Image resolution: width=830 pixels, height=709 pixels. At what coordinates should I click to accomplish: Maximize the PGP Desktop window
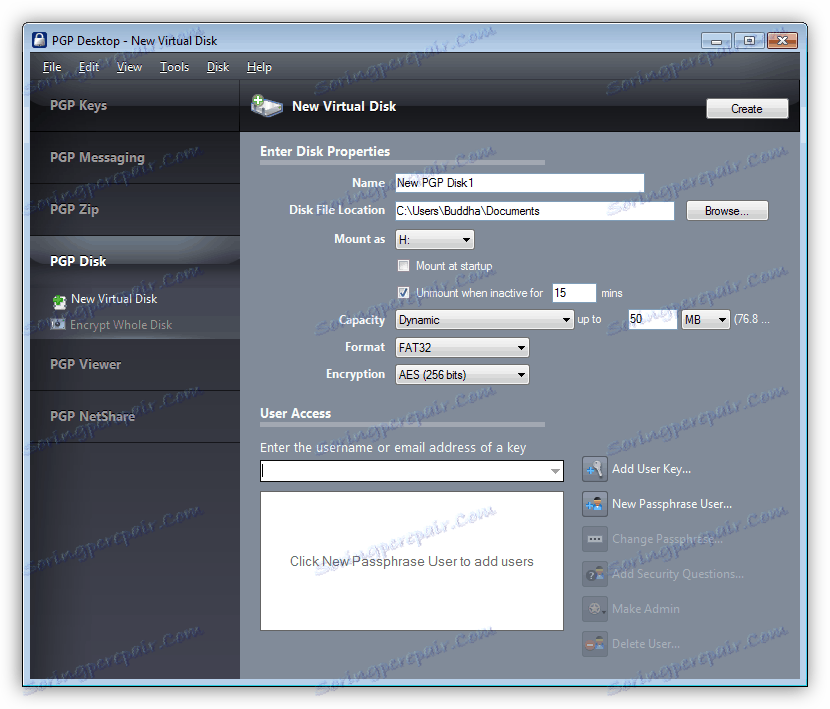click(x=749, y=40)
